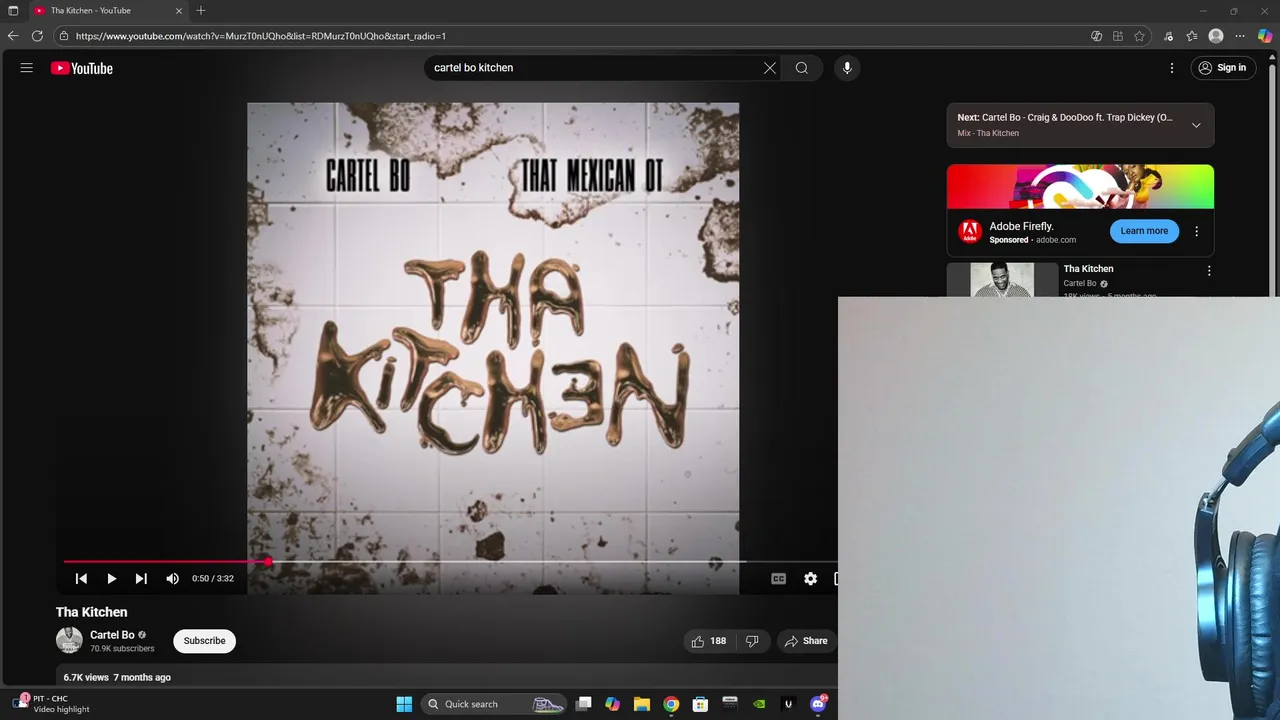Click the taskbar Quick search box

[494, 704]
